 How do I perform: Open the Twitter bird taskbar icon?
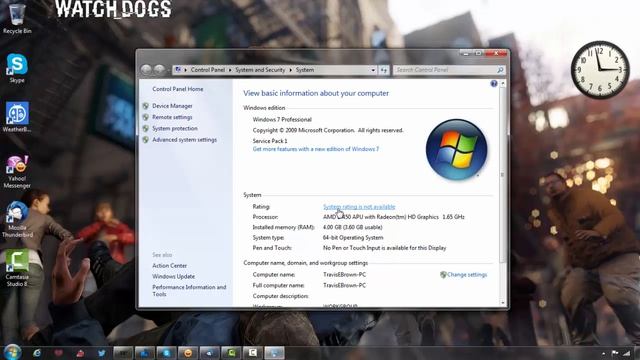pos(101,353)
